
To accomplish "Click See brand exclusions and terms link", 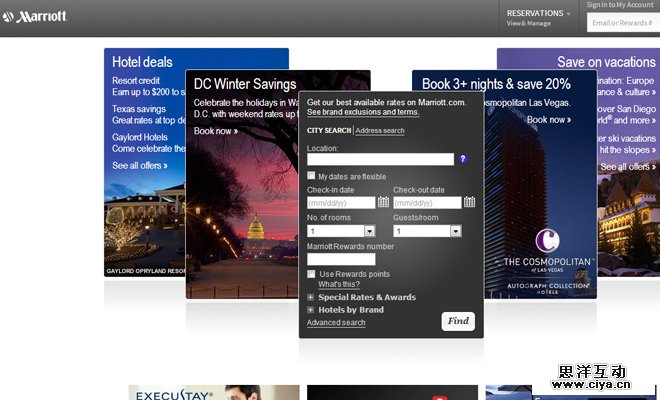I will 363,112.
